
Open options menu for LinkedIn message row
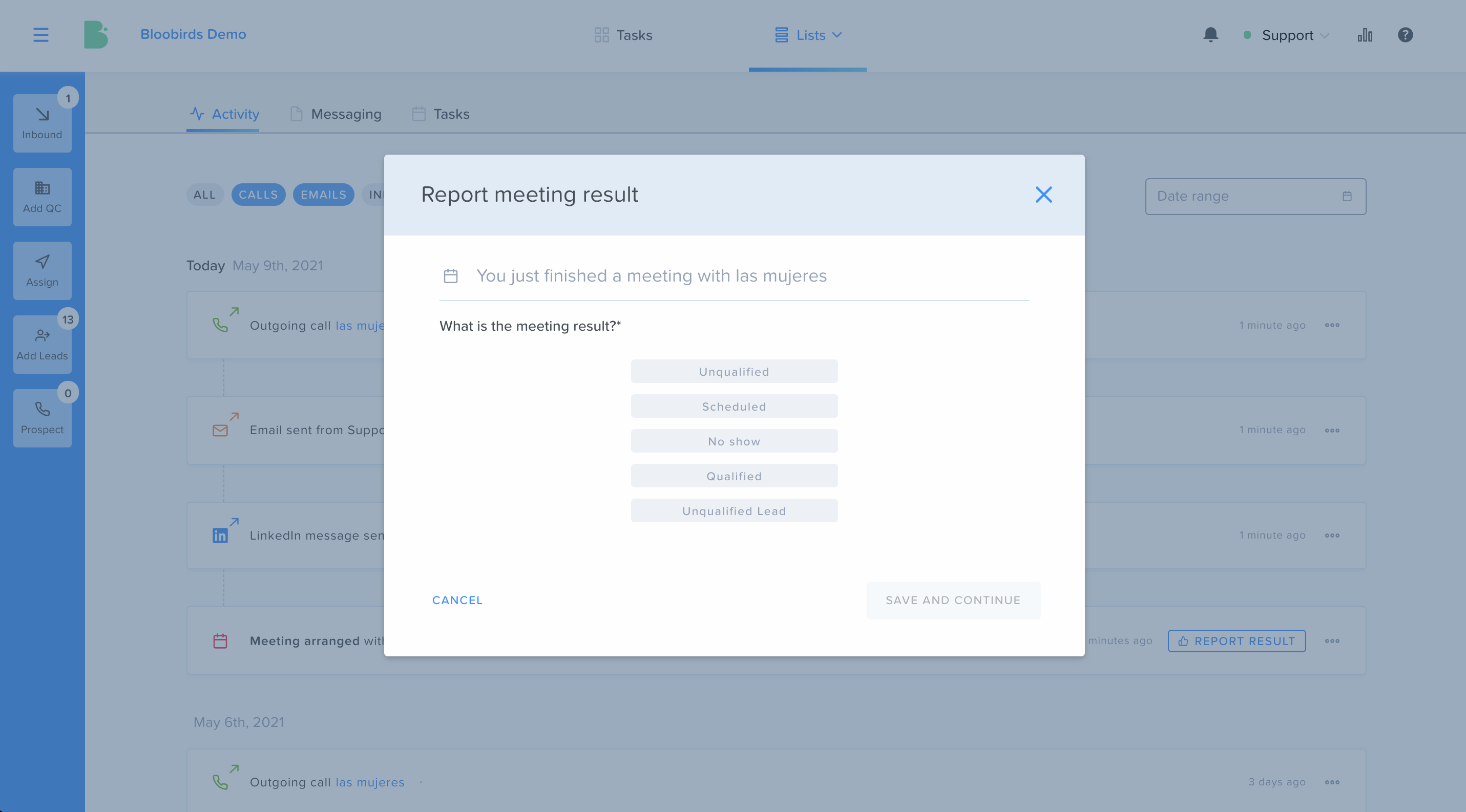pos(1332,536)
